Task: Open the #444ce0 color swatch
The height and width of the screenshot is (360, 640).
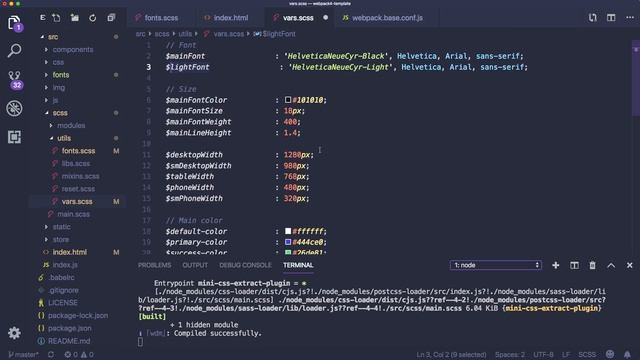Action: (288, 242)
